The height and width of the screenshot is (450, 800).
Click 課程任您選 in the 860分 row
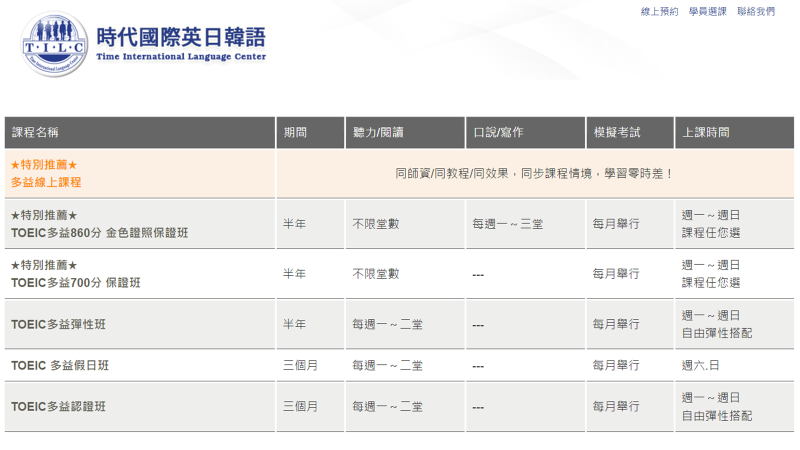pyautogui.click(x=711, y=233)
